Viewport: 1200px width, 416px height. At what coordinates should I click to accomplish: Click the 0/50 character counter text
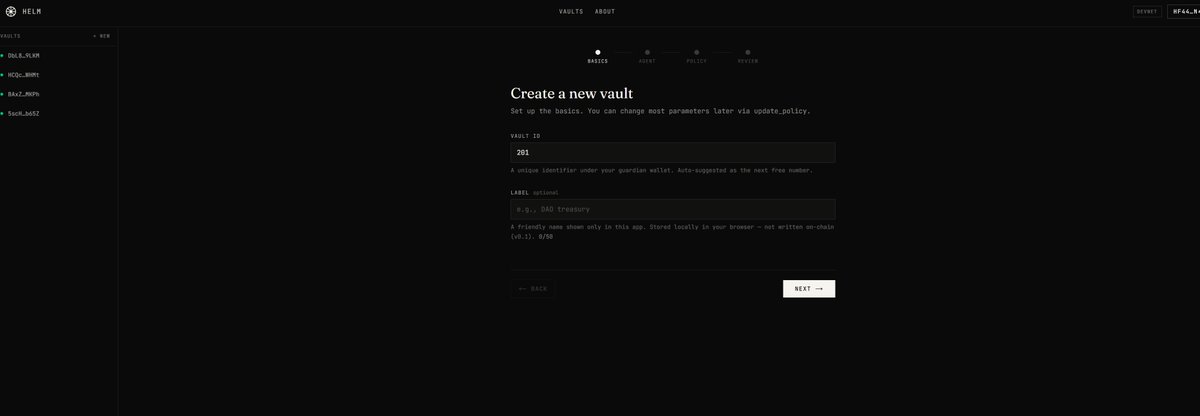[544, 237]
